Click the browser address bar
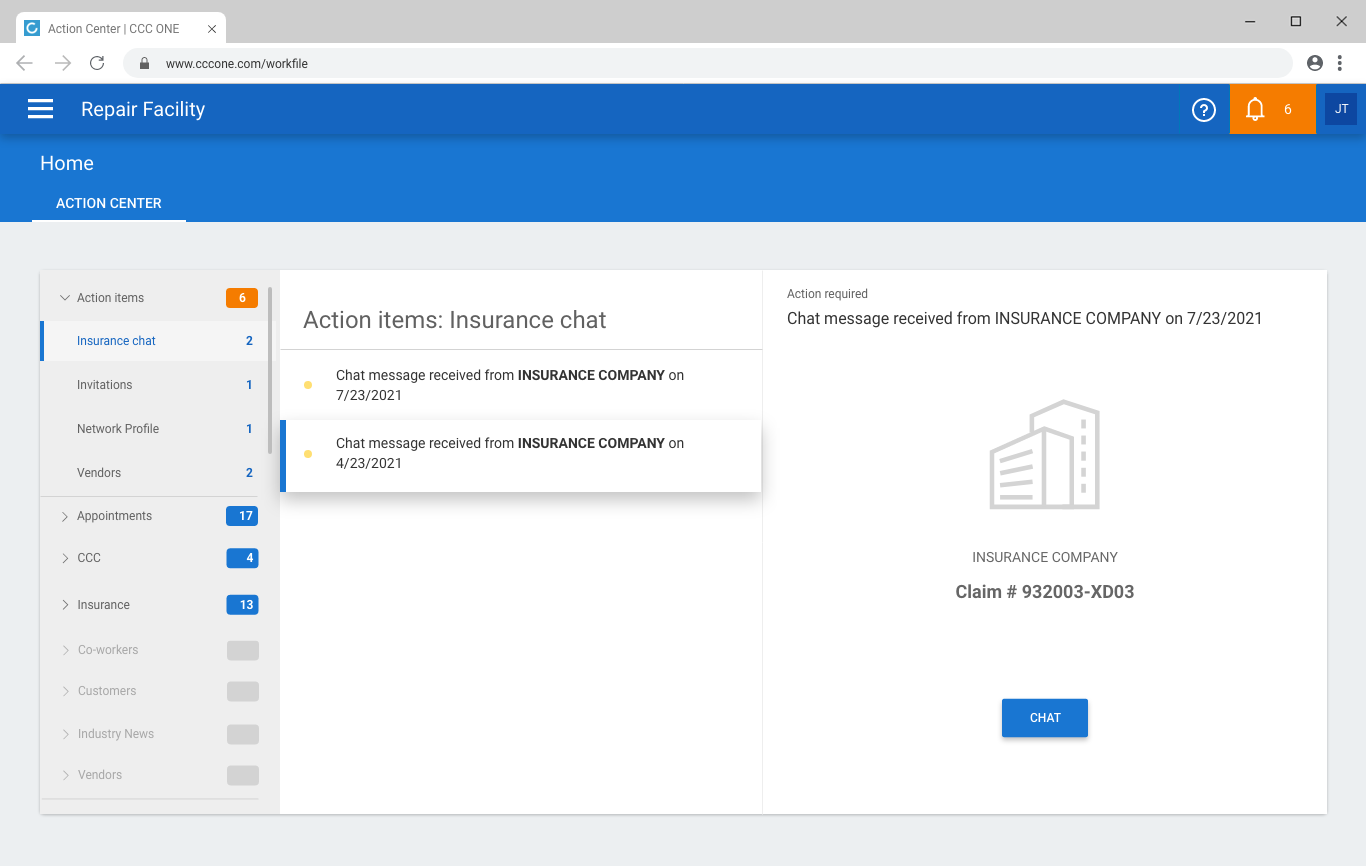 click(x=708, y=63)
